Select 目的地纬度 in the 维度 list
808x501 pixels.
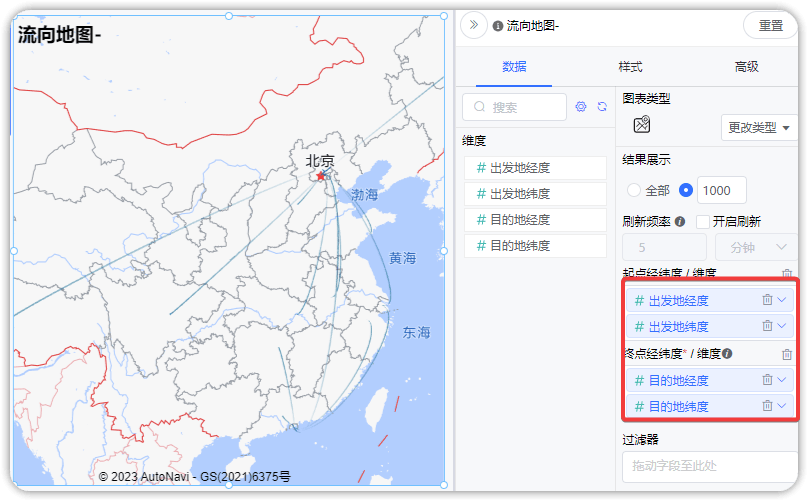(535, 246)
